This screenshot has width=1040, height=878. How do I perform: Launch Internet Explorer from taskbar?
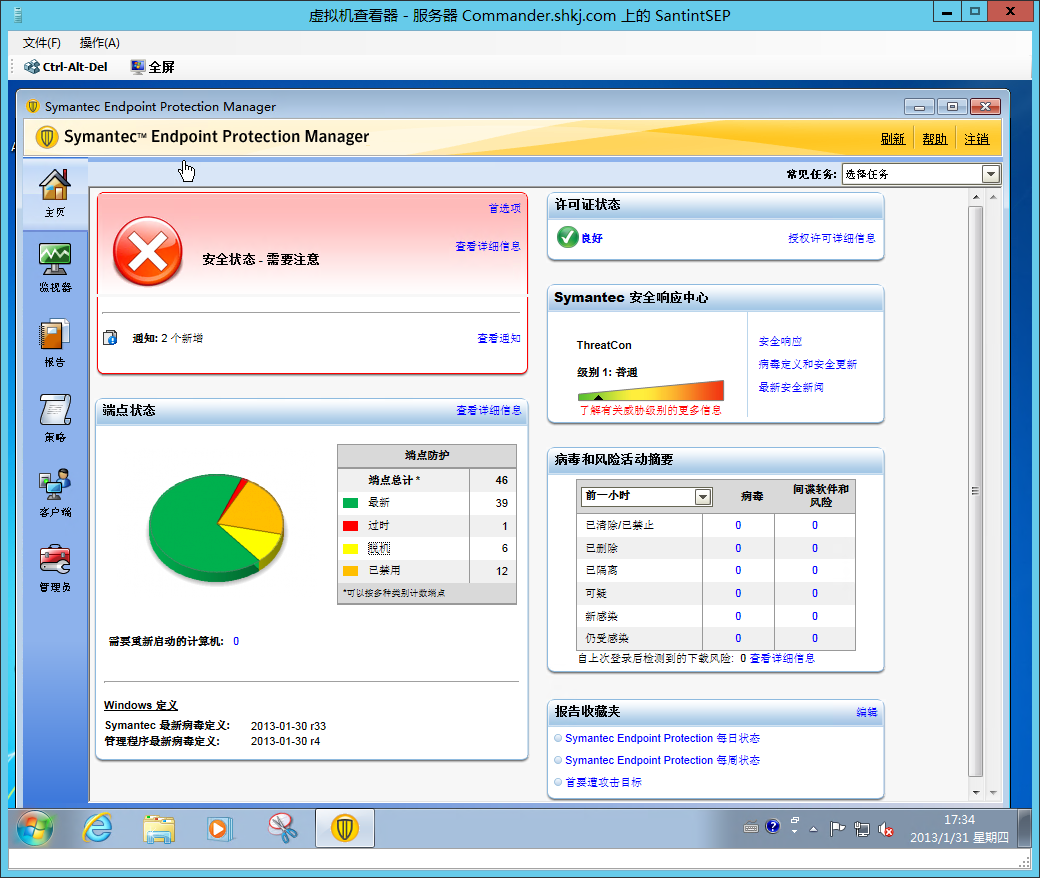tap(97, 828)
